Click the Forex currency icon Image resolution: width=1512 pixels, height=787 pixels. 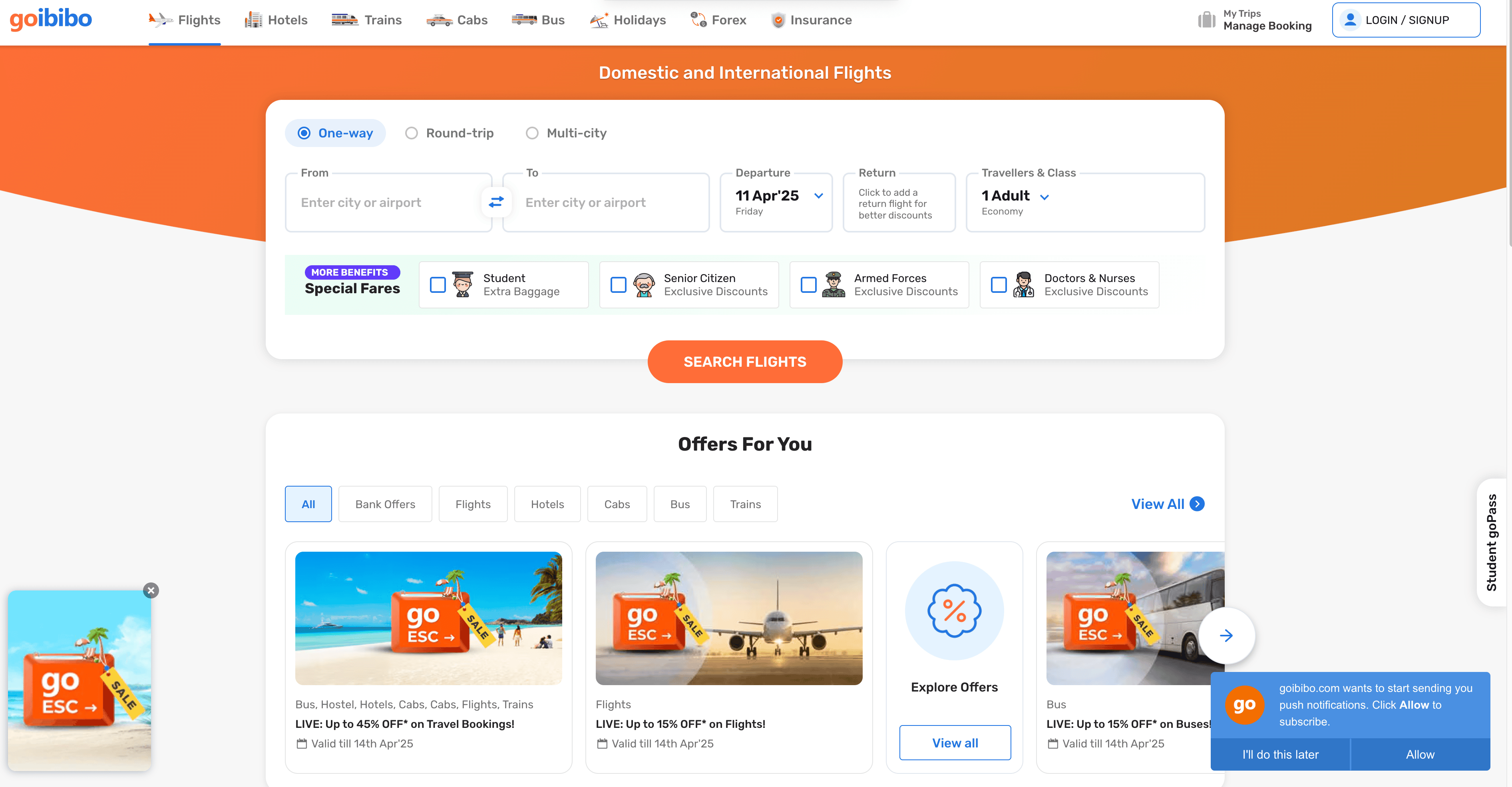[698, 20]
